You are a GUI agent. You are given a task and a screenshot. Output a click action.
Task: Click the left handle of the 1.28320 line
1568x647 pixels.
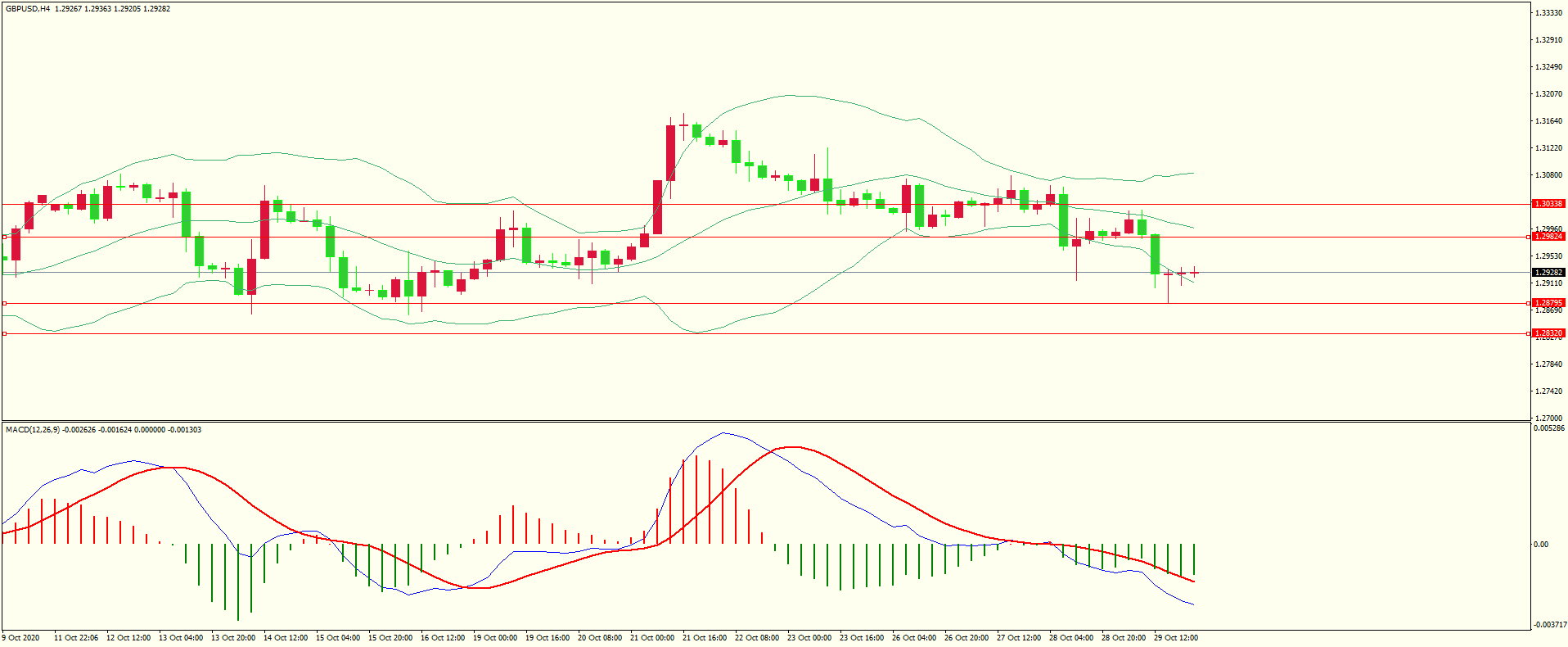point(4,334)
